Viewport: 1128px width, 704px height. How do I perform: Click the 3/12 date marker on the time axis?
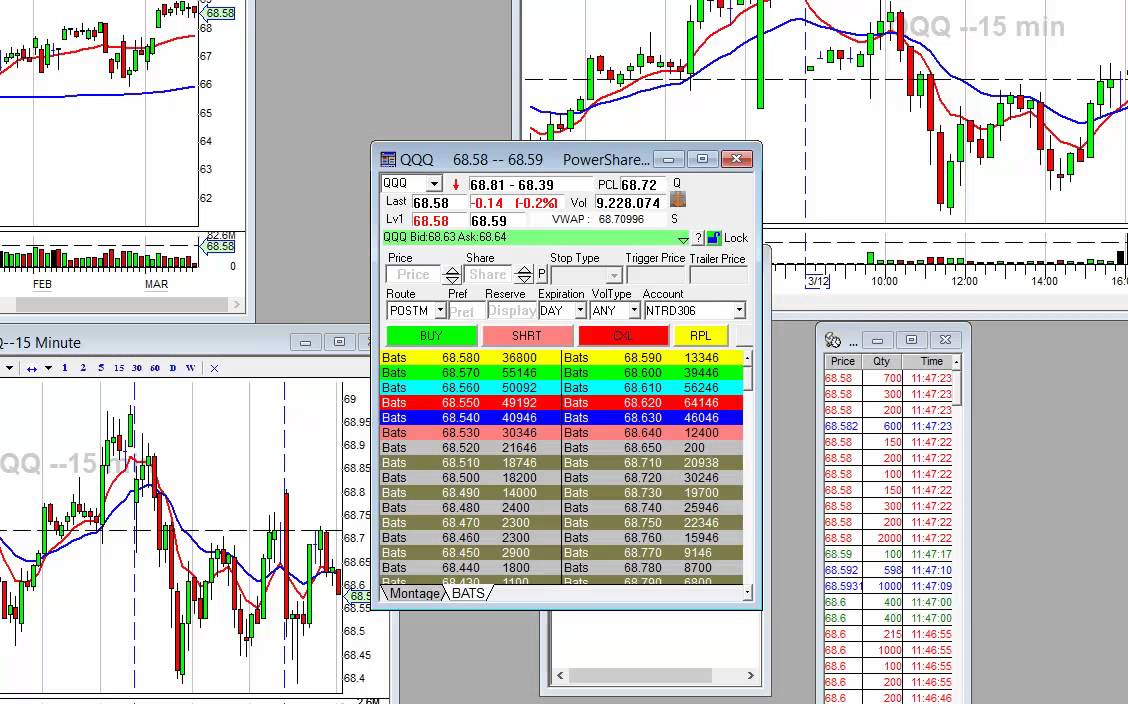point(818,281)
